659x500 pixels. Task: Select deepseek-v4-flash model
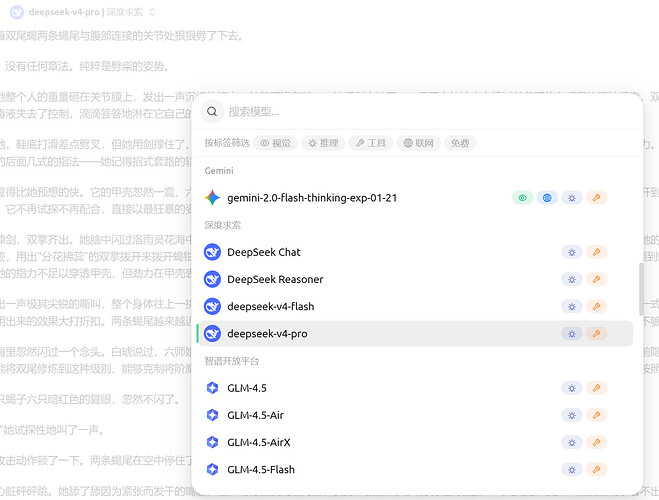tap(415, 306)
